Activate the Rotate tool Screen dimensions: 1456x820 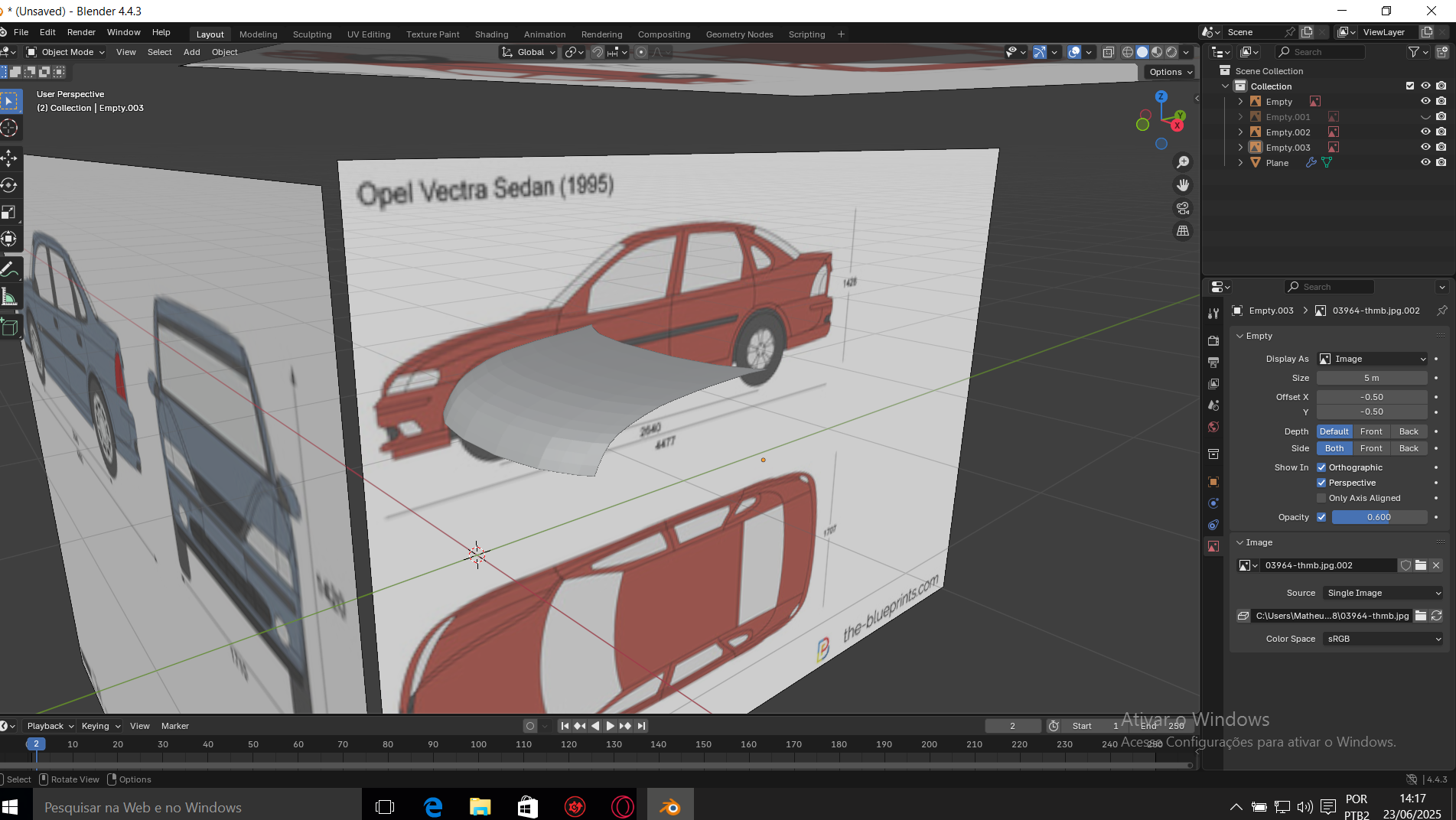pos(9,185)
